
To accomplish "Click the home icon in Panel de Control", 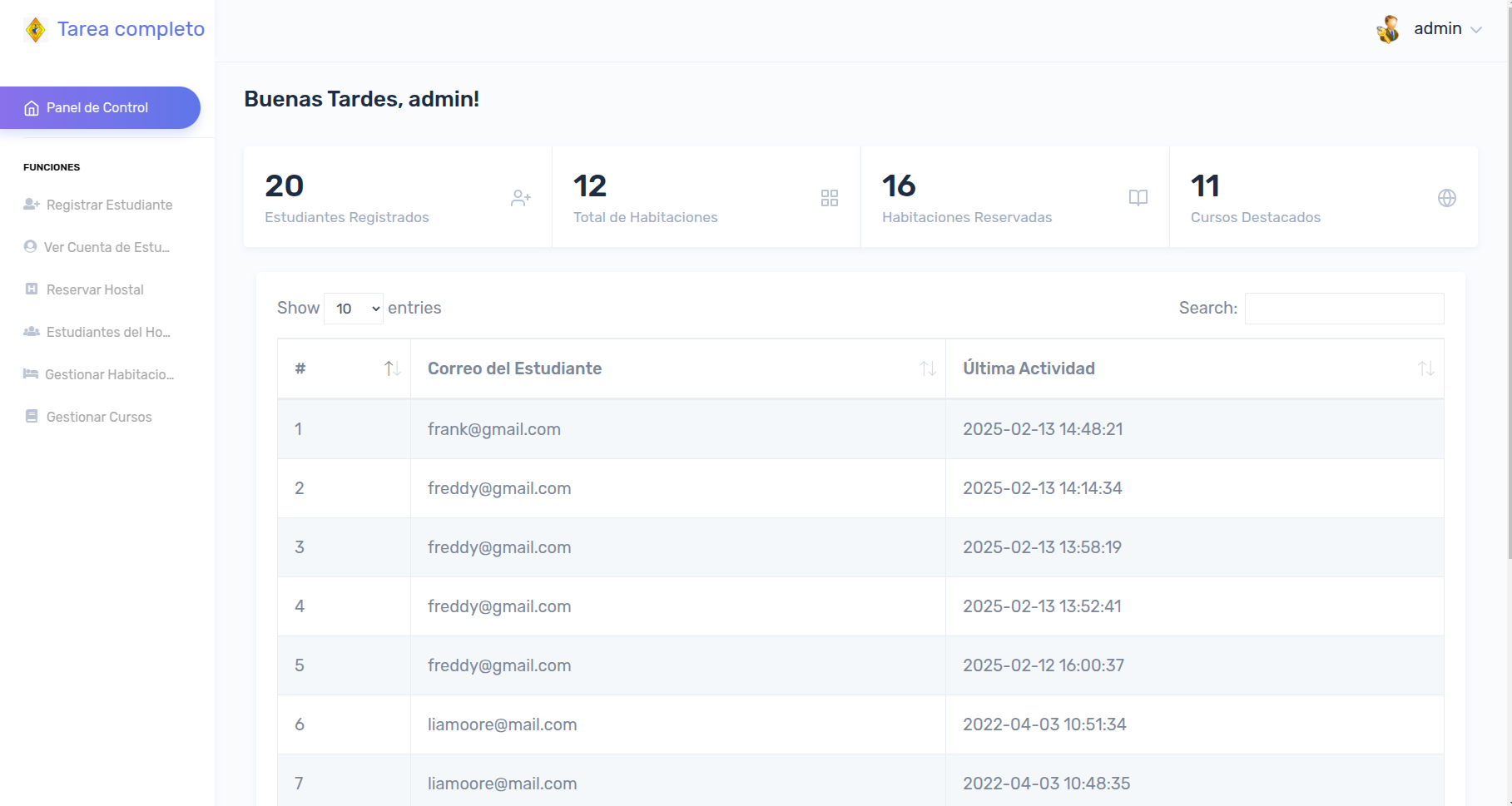I will click(x=32, y=108).
